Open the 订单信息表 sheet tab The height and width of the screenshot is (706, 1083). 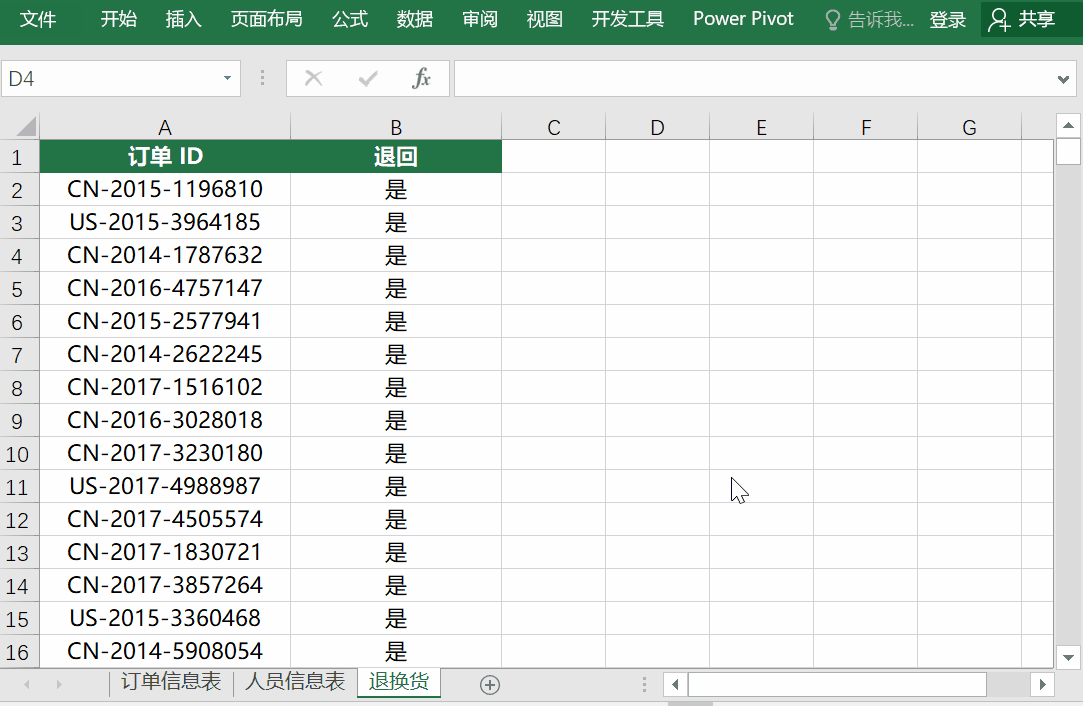pyautogui.click(x=171, y=682)
